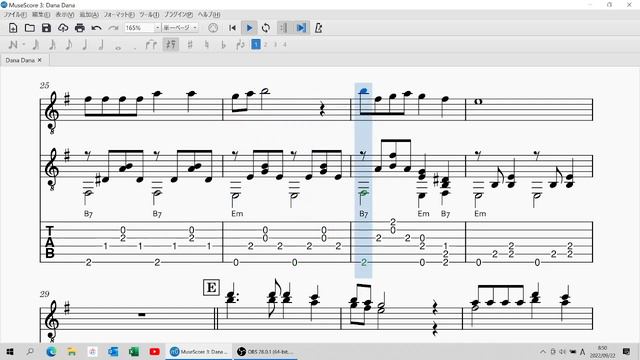
Task: Toggle pan score during playback
Action: [x=301, y=28]
